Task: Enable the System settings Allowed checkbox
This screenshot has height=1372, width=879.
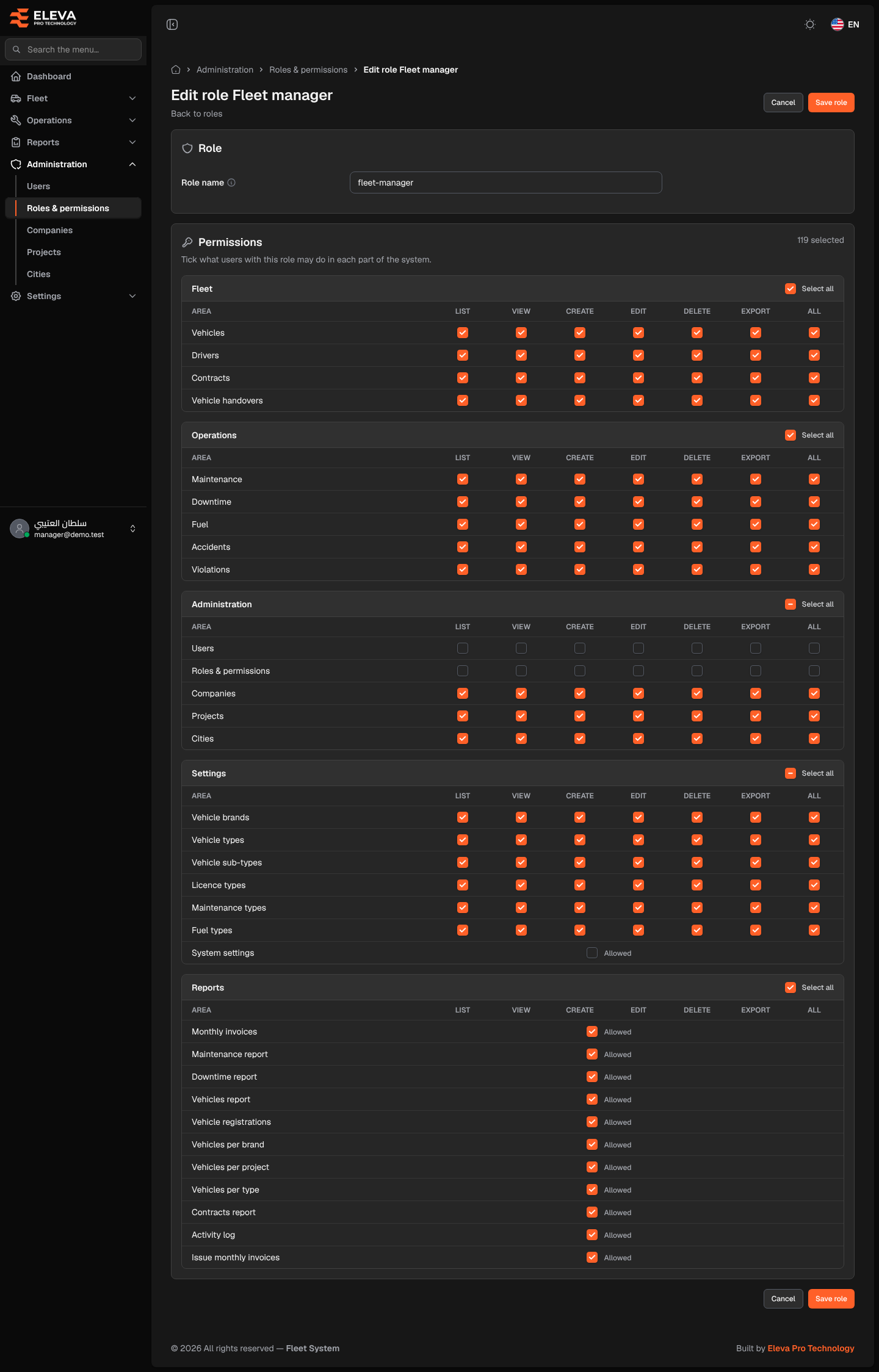Action: click(592, 953)
